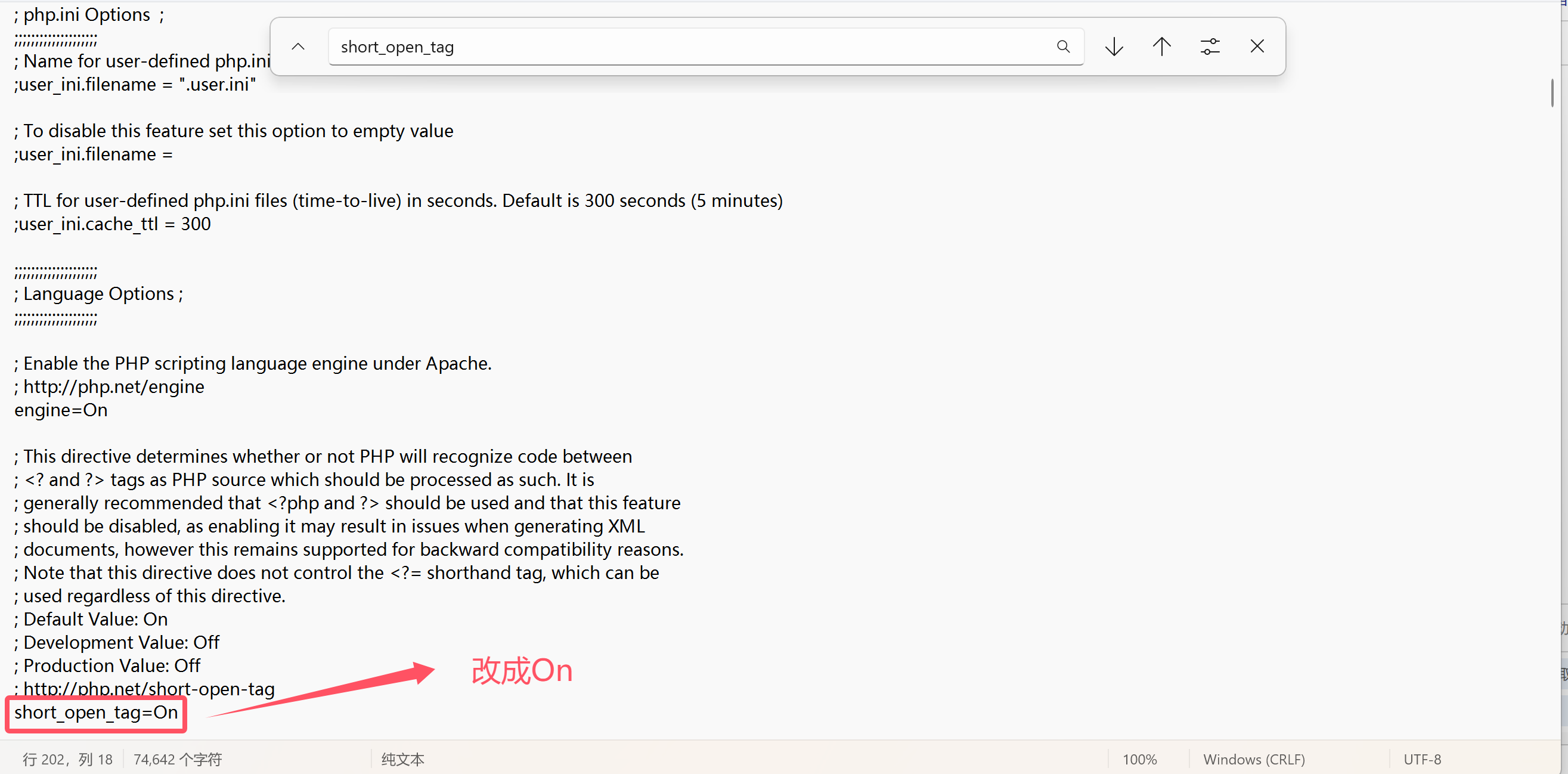
Task: Click the Language Options heading line
Action: point(98,293)
